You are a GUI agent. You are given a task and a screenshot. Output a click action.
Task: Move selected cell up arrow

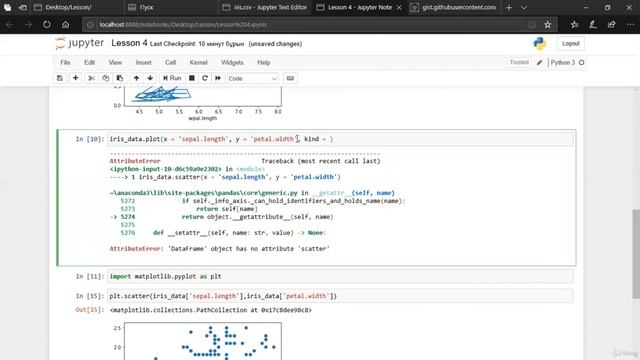pos(136,78)
